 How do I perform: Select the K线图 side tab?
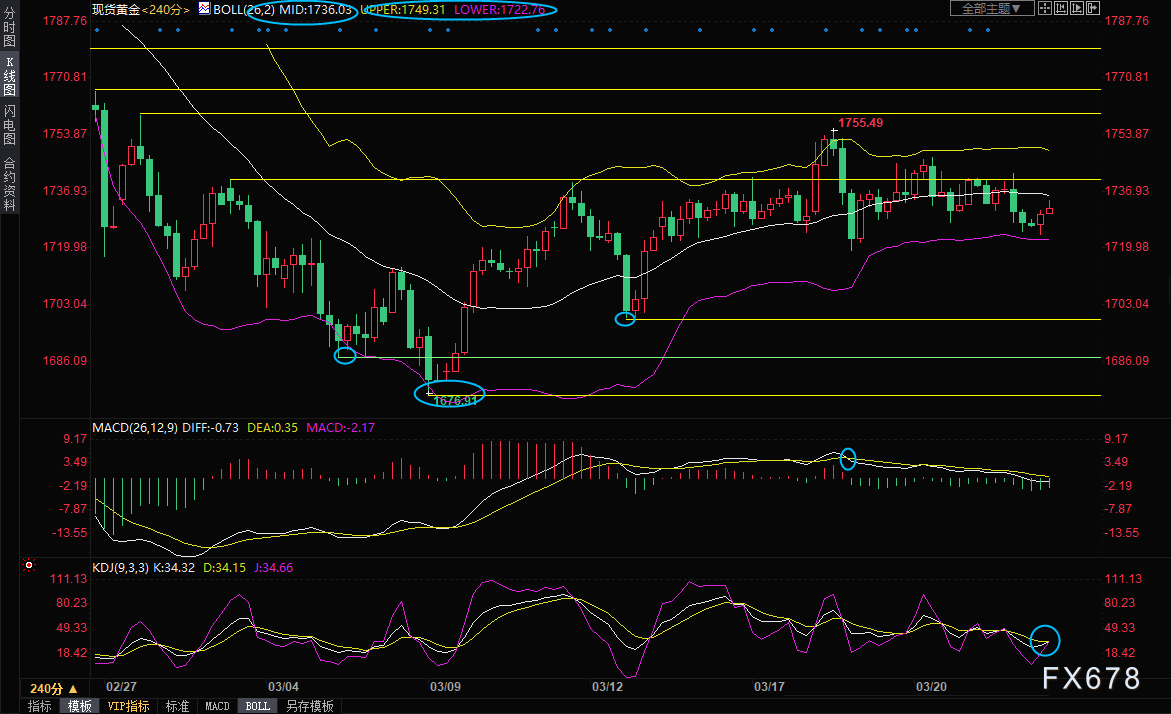point(9,77)
